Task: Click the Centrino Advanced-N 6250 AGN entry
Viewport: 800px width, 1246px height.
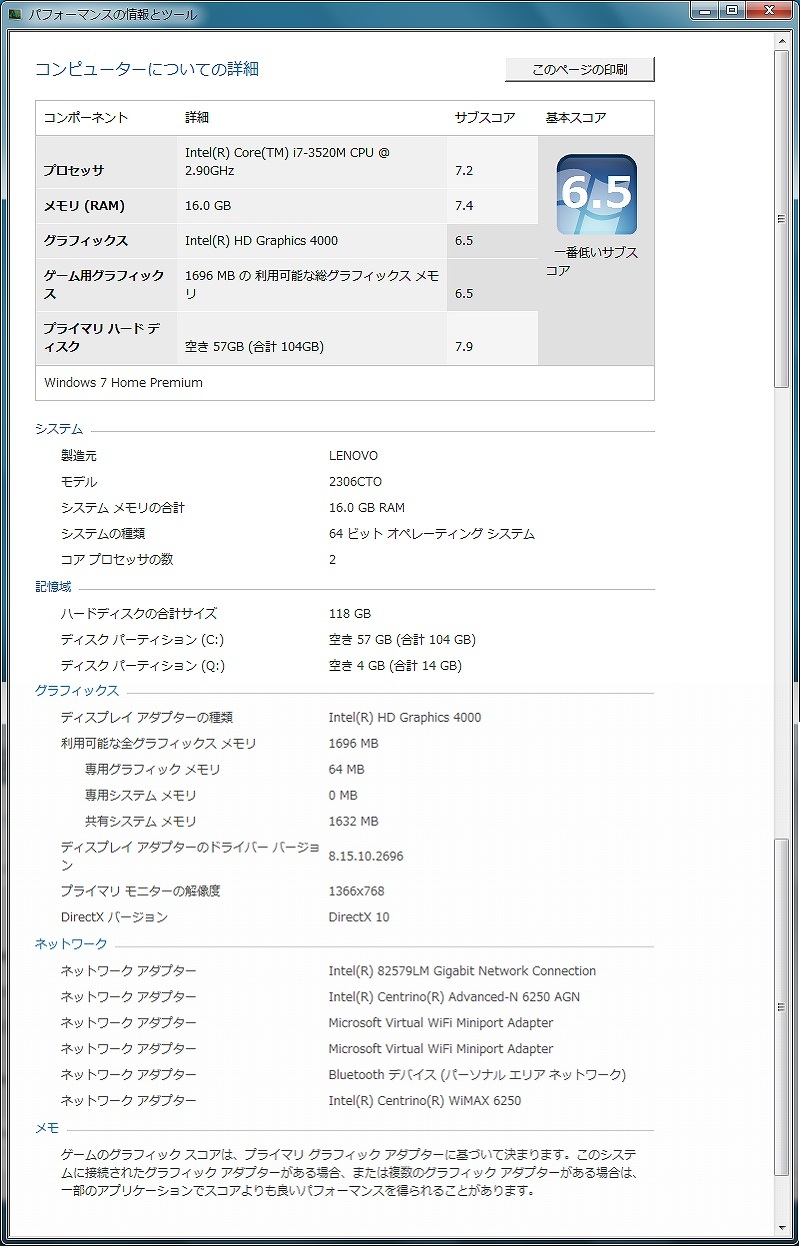Action: click(x=454, y=997)
